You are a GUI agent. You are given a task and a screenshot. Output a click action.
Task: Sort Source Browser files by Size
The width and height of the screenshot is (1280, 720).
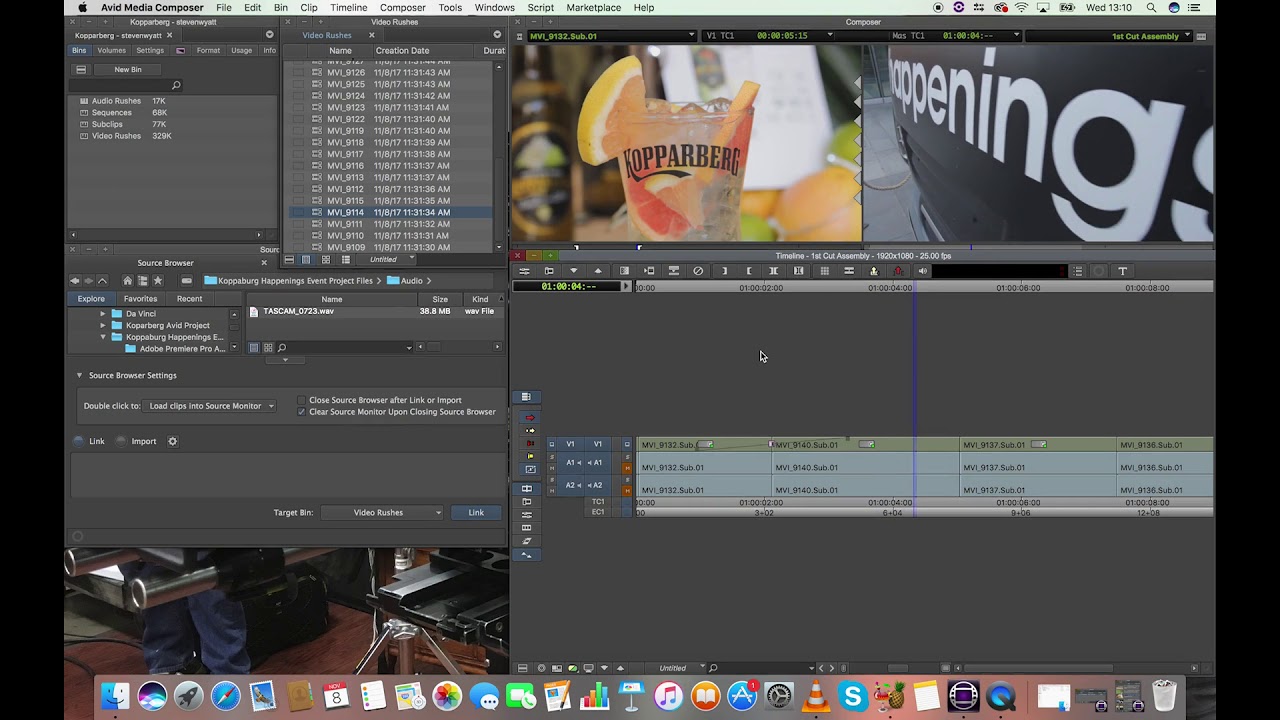440,299
